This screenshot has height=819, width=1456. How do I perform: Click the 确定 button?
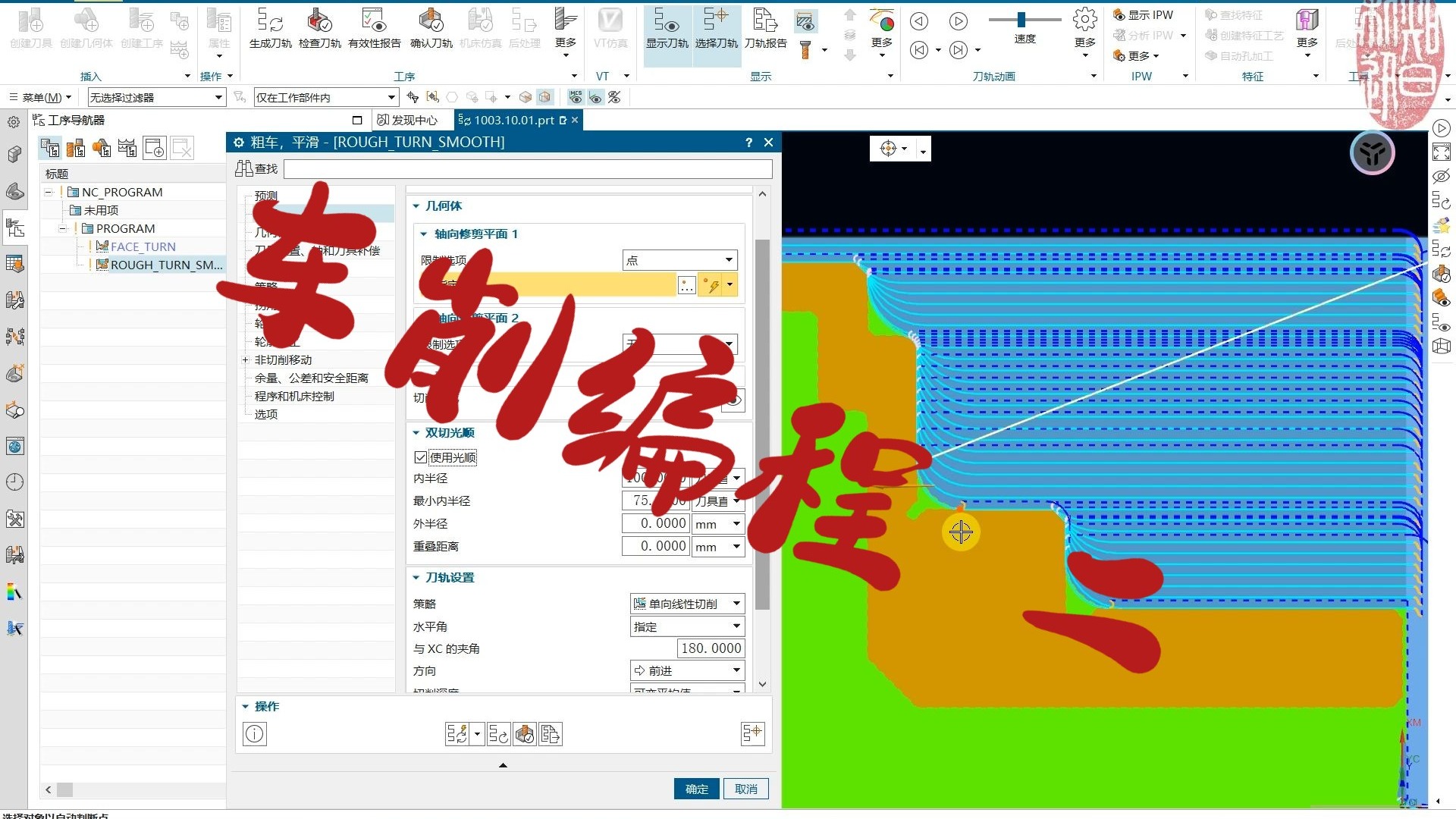pyautogui.click(x=696, y=789)
